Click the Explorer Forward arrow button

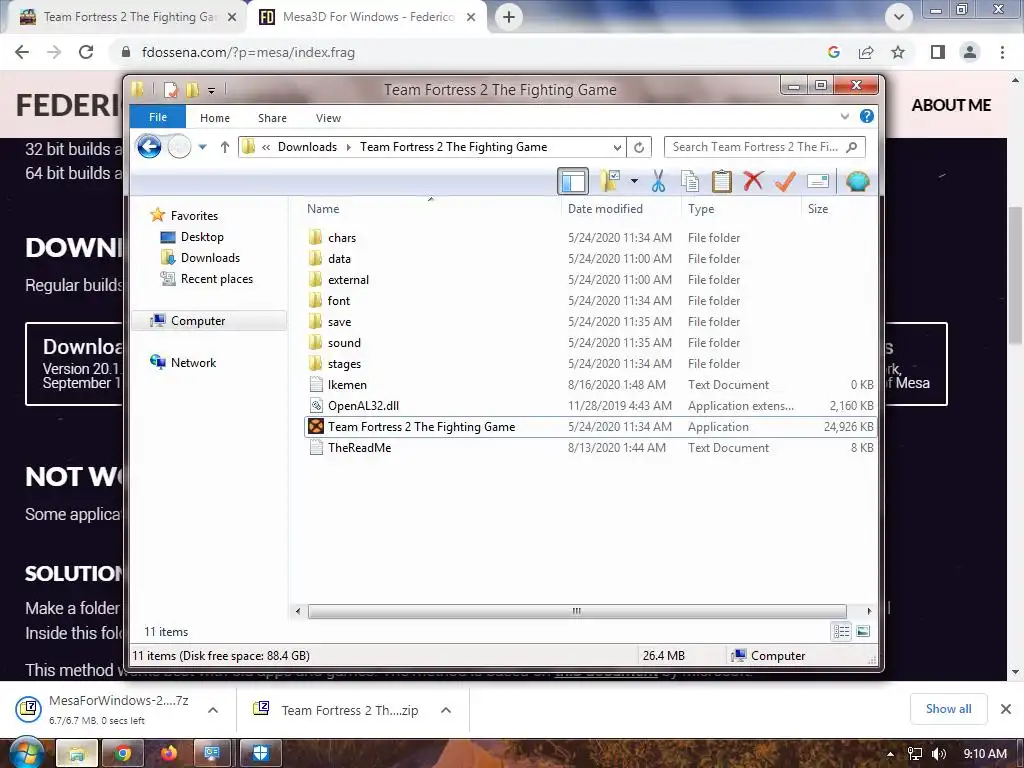pos(179,147)
